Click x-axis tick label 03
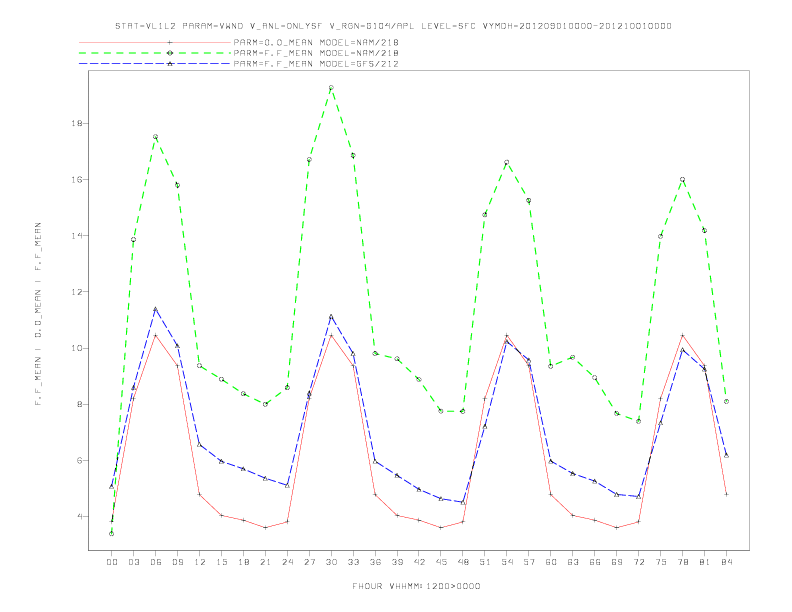This screenshot has height=612, width=792. 133,562
